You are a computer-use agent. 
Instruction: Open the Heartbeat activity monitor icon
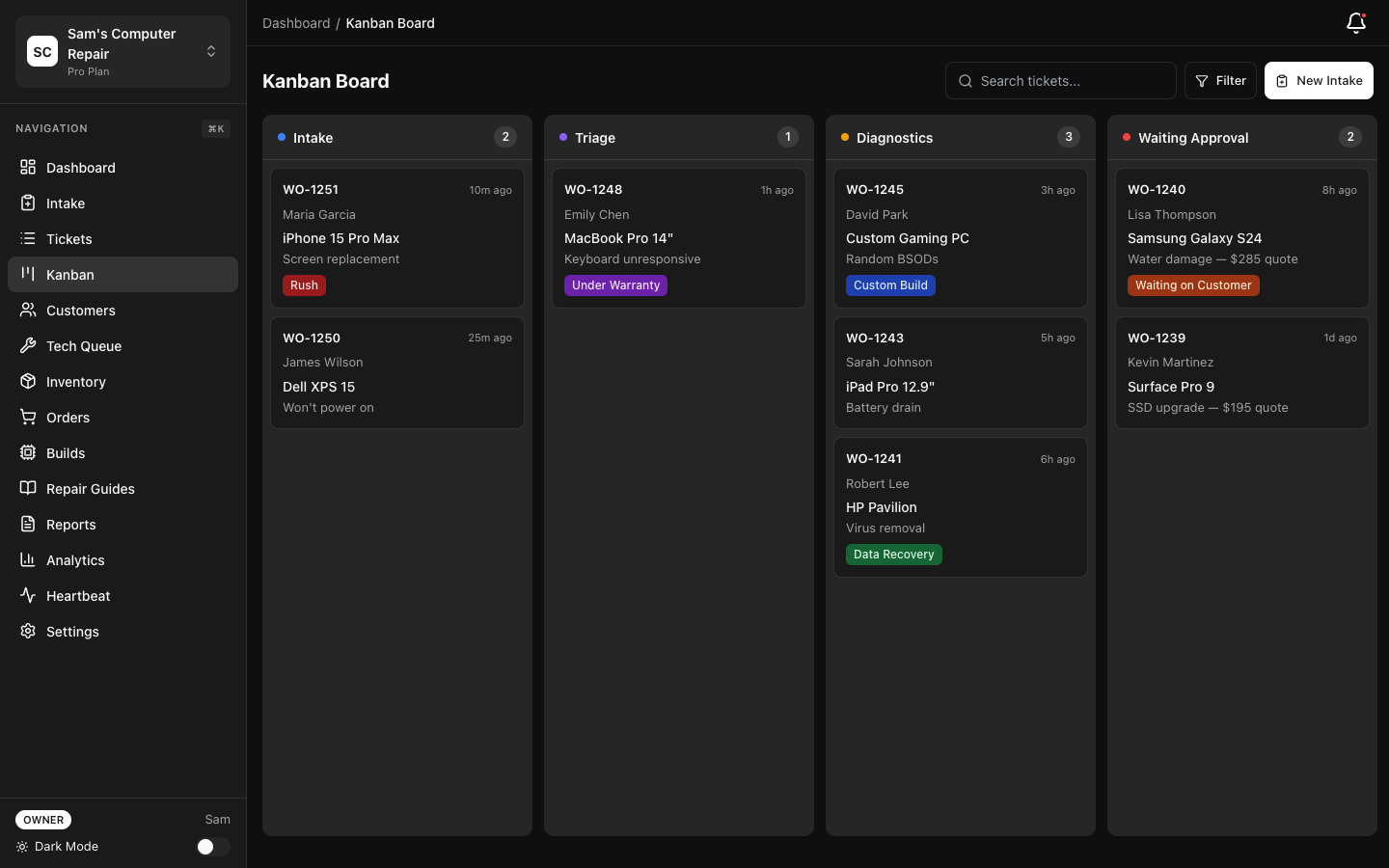(28, 596)
